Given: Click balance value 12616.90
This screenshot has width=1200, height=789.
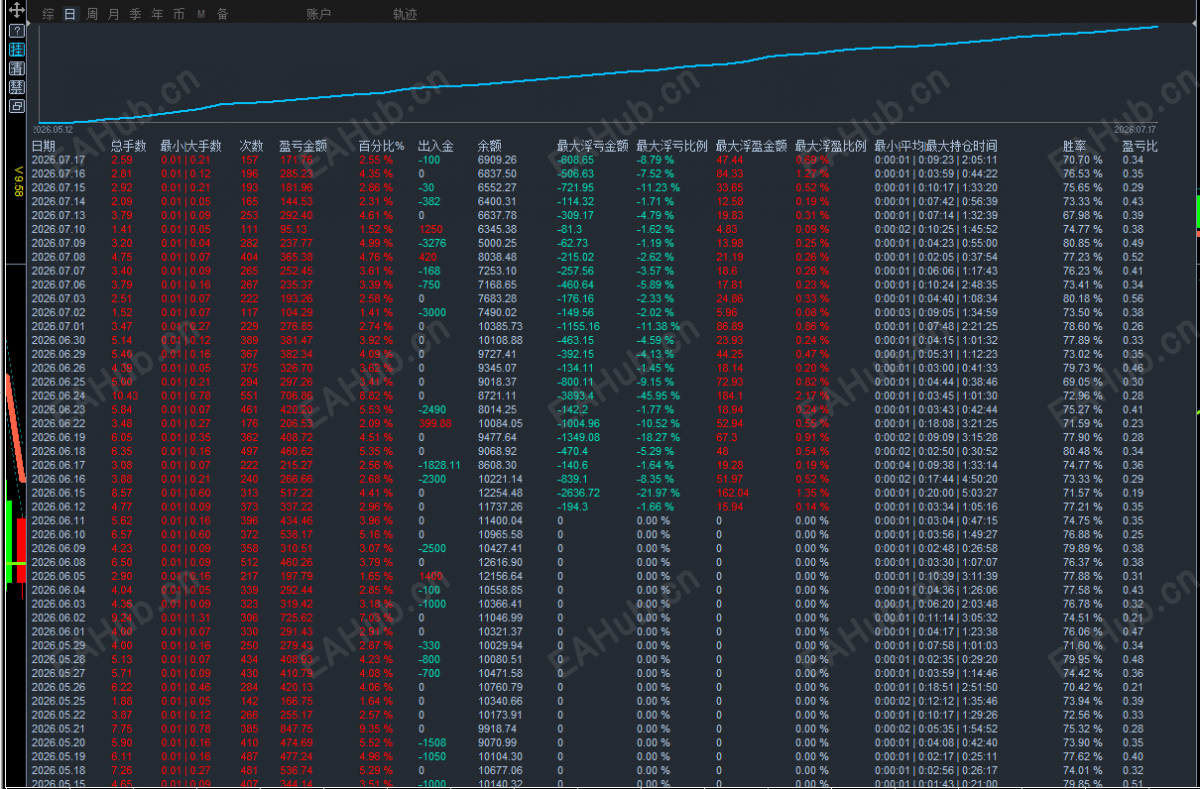Looking at the screenshot, I should tap(500, 563).
